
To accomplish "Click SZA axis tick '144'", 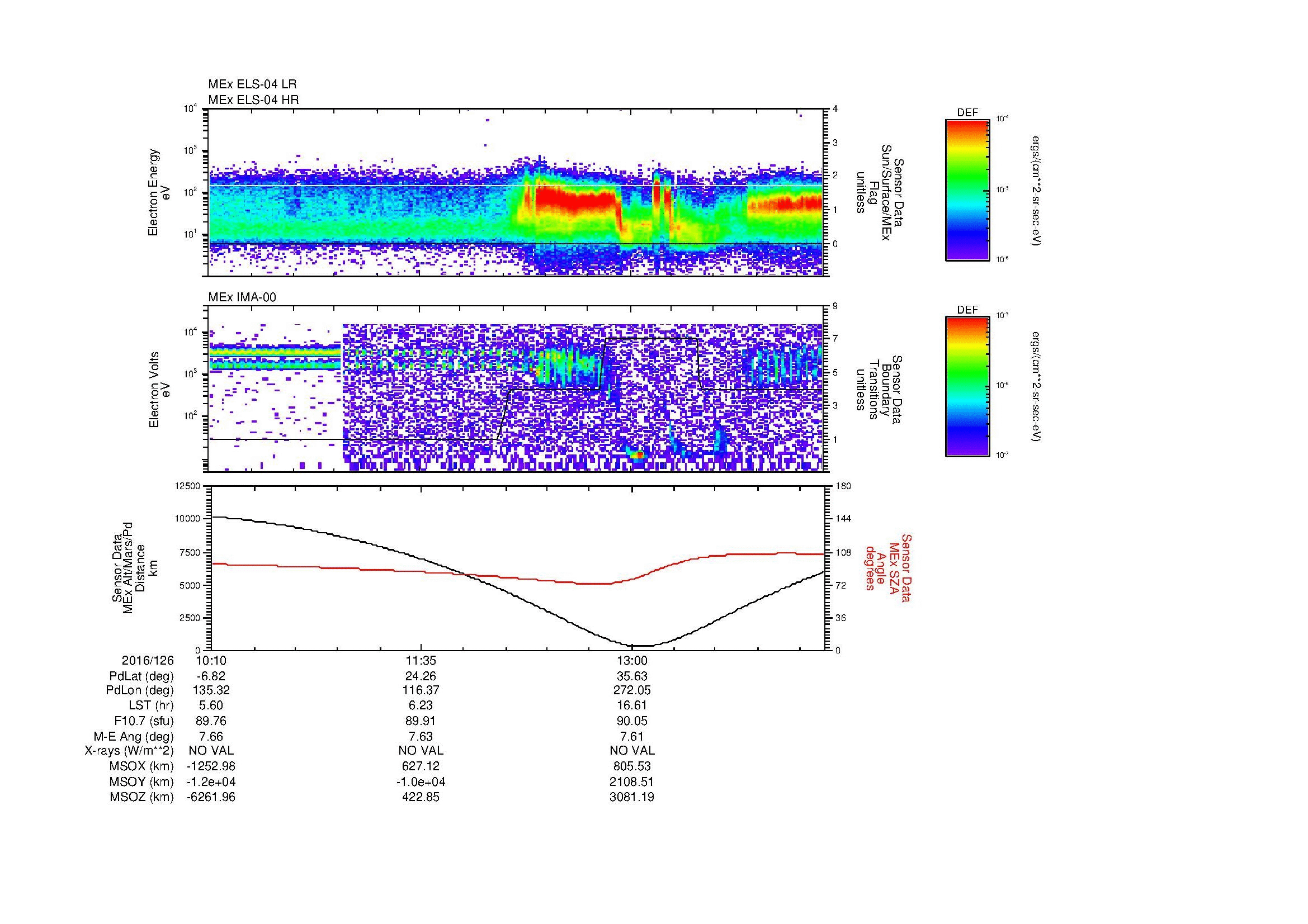I will pyautogui.click(x=843, y=519).
